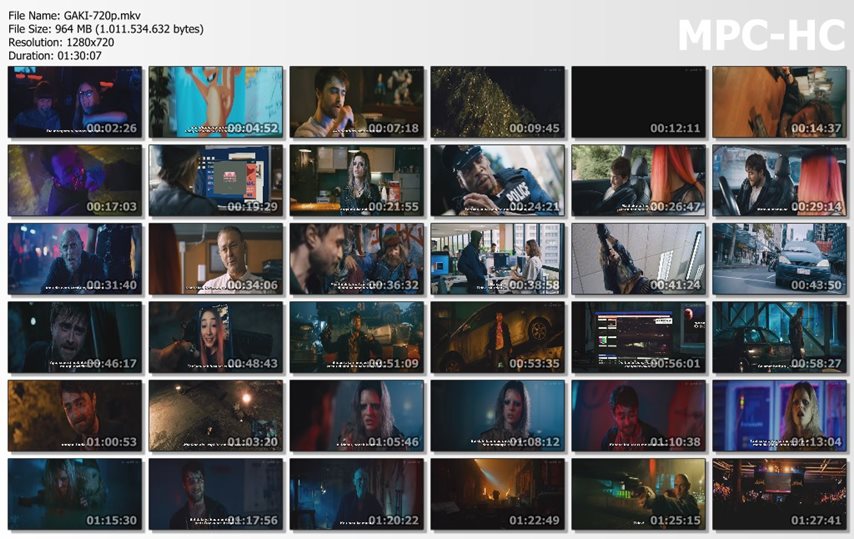The width and height of the screenshot is (854, 539).
Task: Select the gunman frame at 01:25:15
Action: point(639,494)
